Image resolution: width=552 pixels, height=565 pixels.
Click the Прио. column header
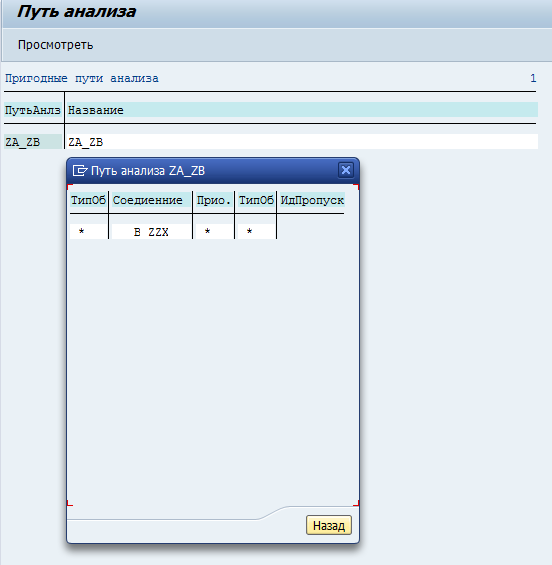[x=214, y=200]
